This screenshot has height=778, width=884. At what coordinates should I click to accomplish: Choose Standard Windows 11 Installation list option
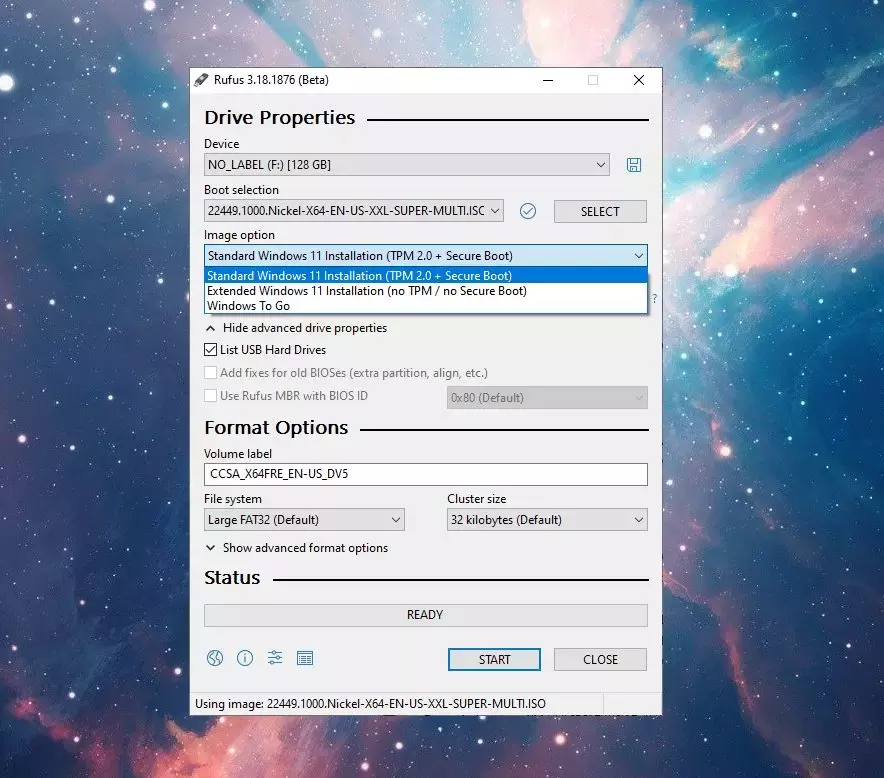(426, 276)
